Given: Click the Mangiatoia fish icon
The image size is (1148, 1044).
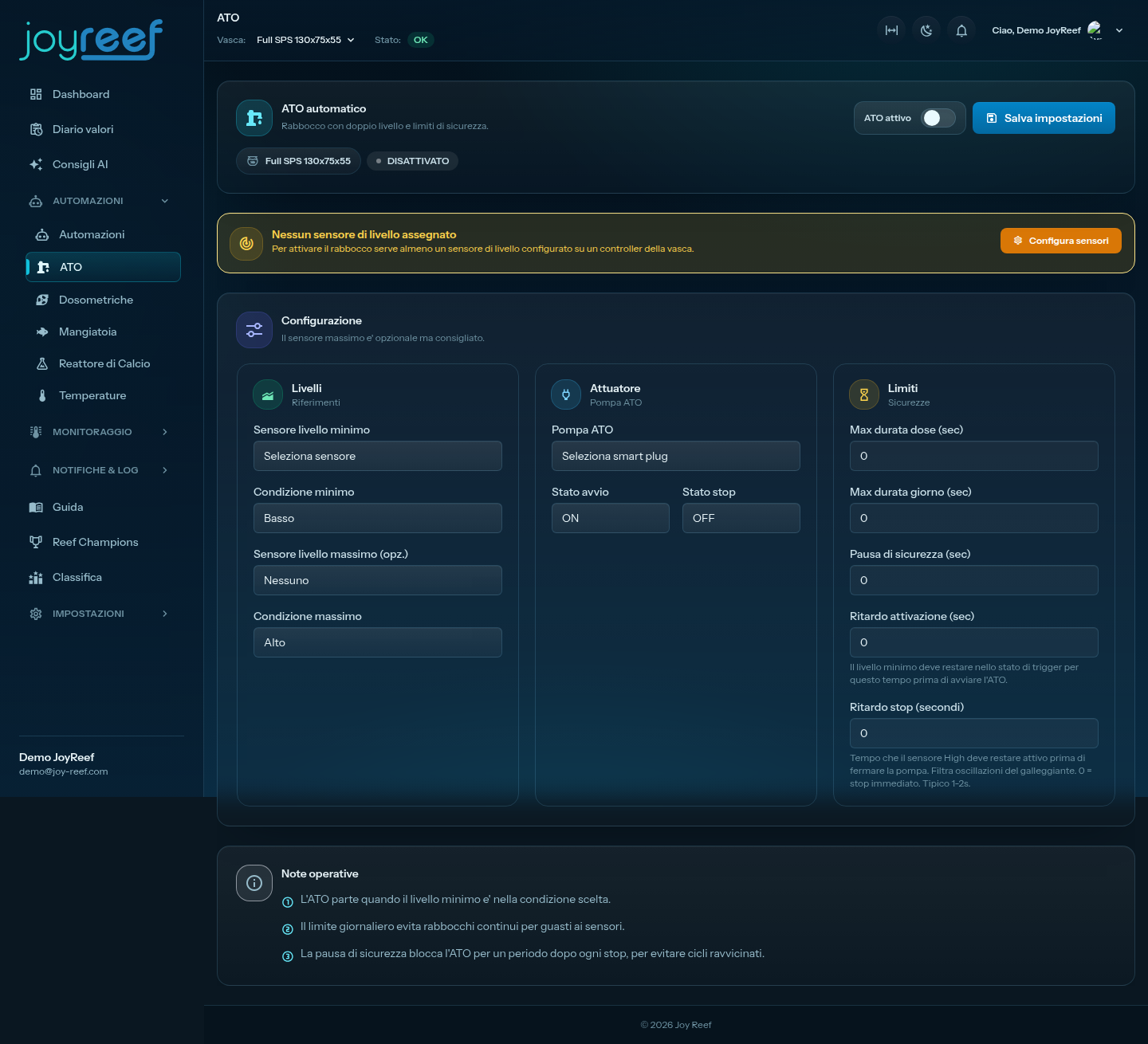Looking at the screenshot, I should coord(42,332).
